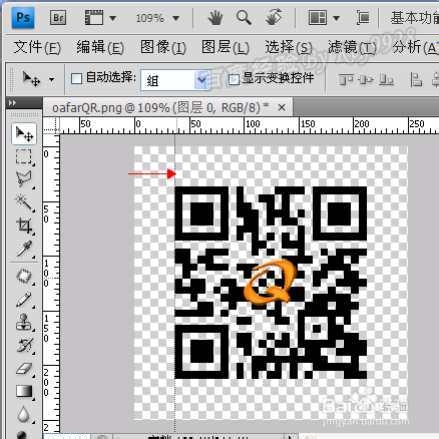Viewport: 439px width, 439px height.
Task: Open the 选择(S) menu
Action: coord(289,47)
